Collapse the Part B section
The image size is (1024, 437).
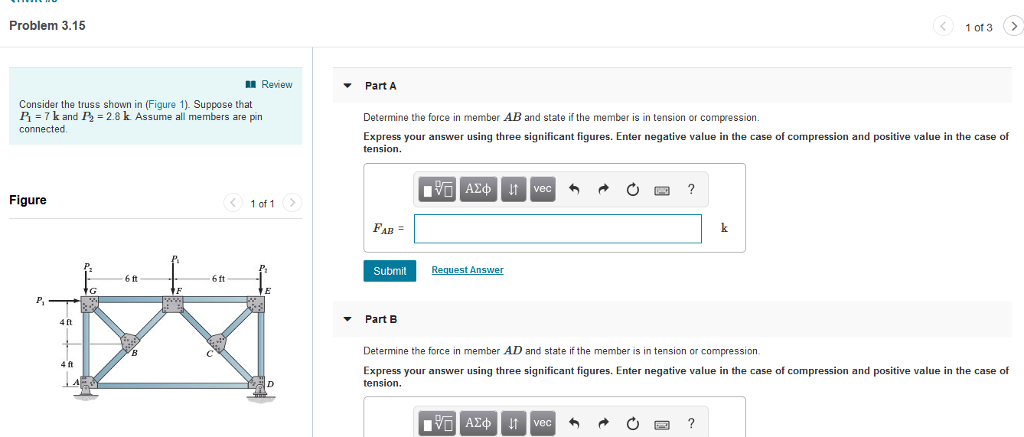pyautogui.click(x=348, y=319)
